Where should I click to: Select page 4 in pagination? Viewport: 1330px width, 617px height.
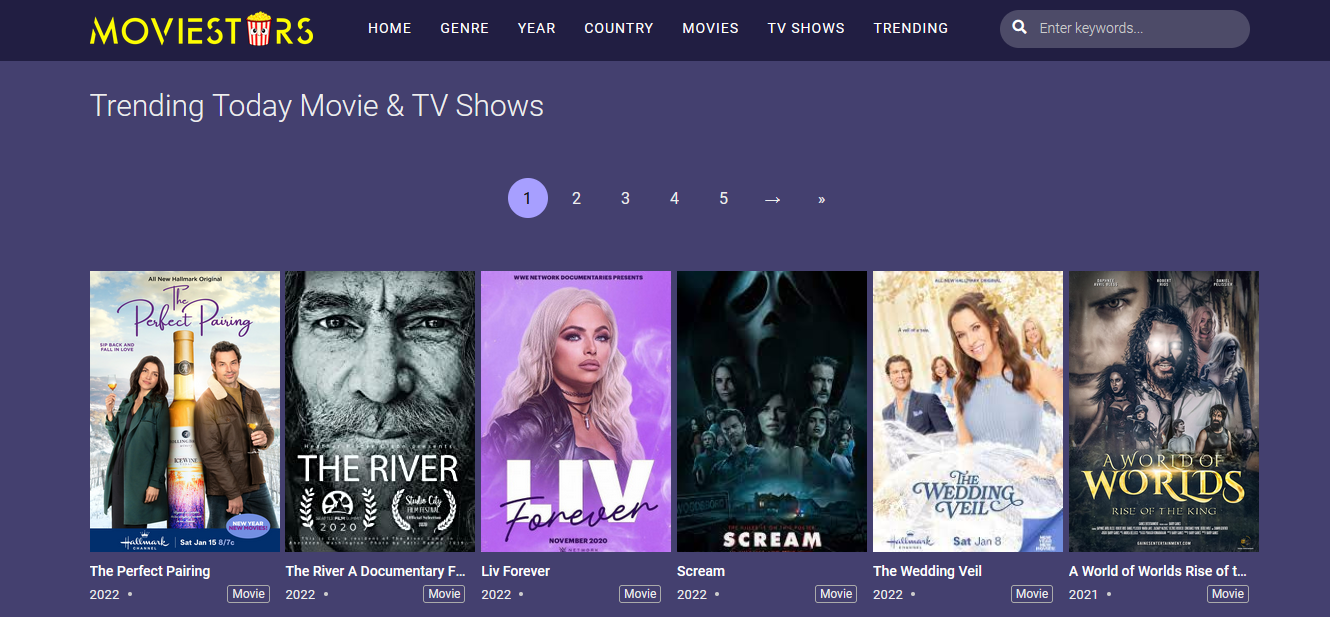pyautogui.click(x=674, y=199)
